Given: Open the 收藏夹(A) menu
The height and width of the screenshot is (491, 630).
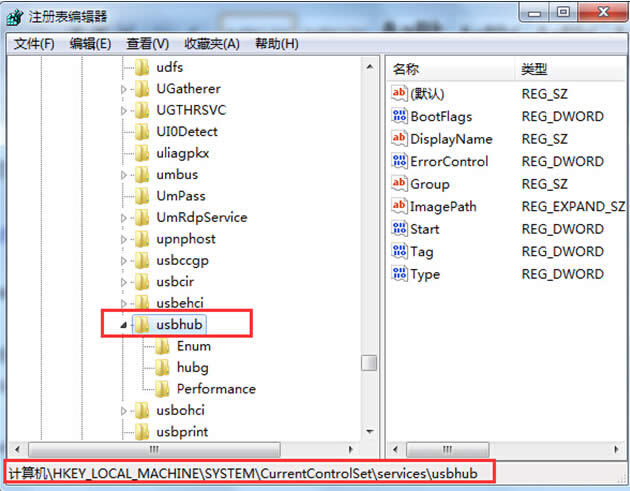Looking at the screenshot, I should click(x=211, y=43).
